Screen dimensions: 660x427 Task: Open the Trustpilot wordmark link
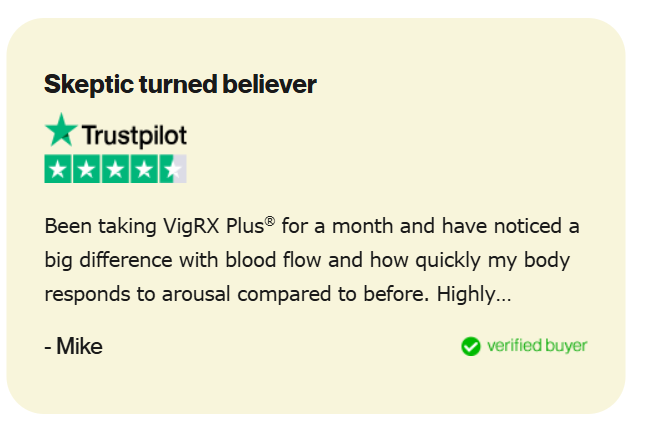(x=133, y=135)
